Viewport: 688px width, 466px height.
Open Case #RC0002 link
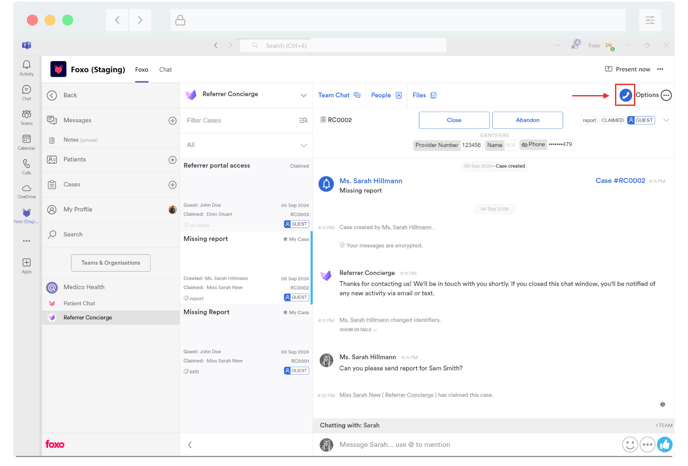tap(620, 180)
